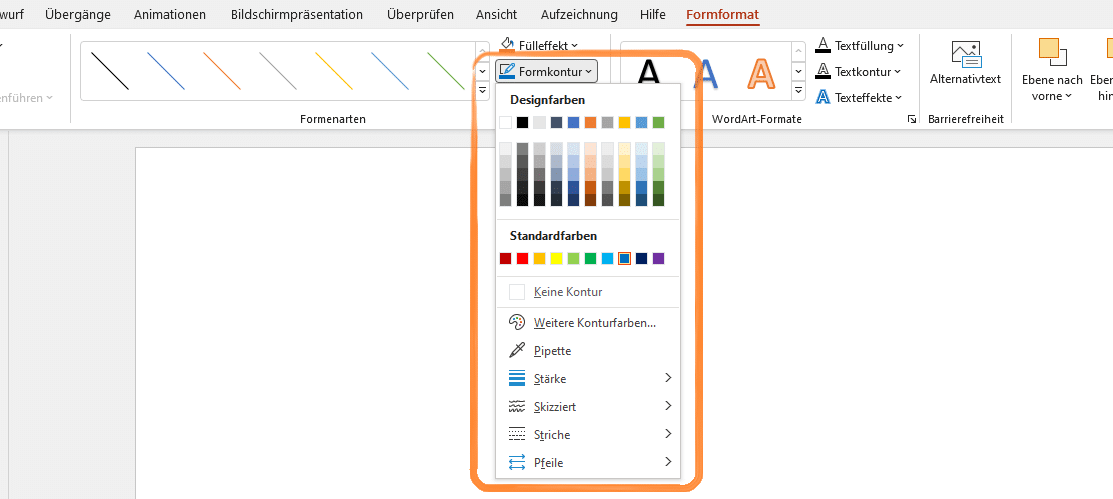1113x499 pixels.
Task: Click the Alternativtext icon
Action: (965, 55)
